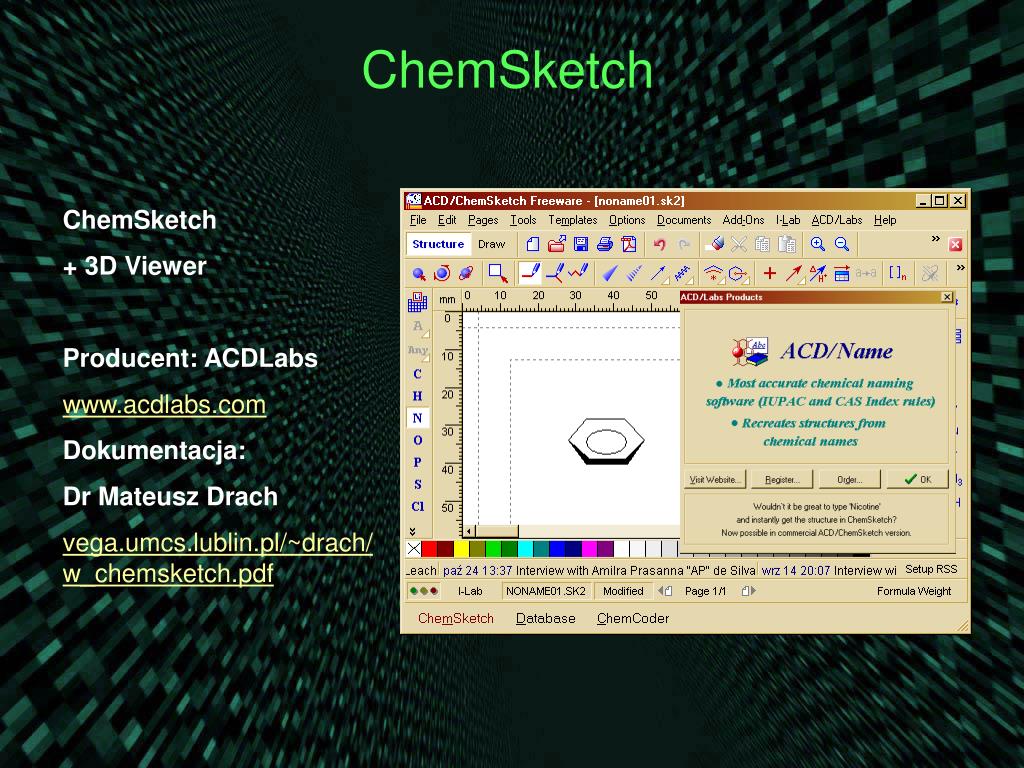Image resolution: width=1024 pixels, height=768 pixels.
Task: Click the red Undo arrow
Action: pos(660,244)
